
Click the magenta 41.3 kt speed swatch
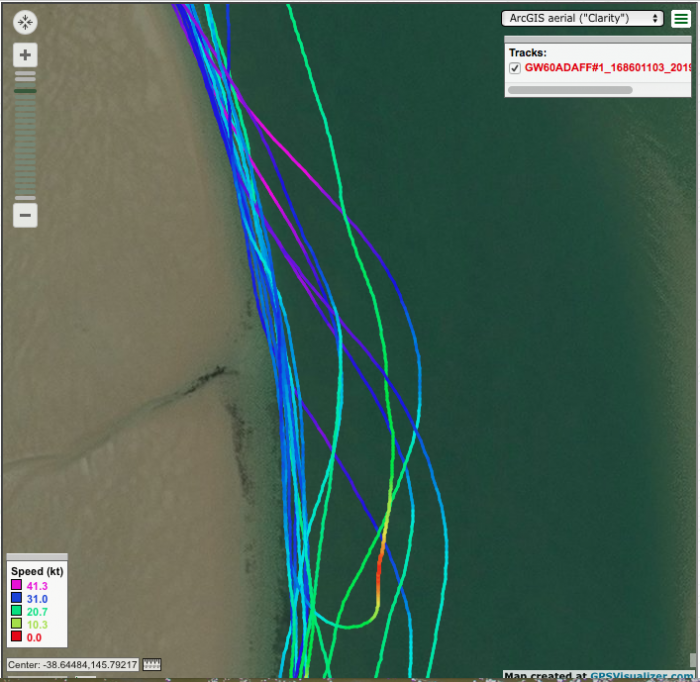(16, 585)
